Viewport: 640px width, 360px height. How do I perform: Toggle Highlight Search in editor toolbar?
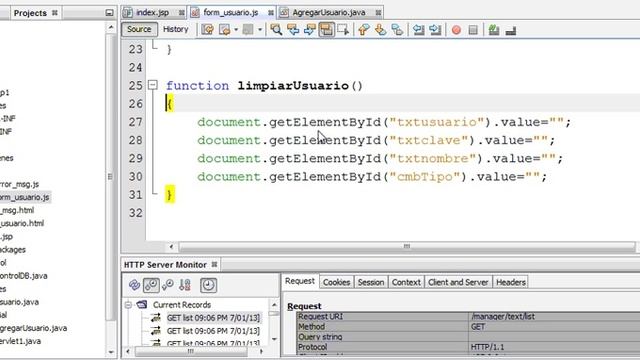tap(326, 30)
